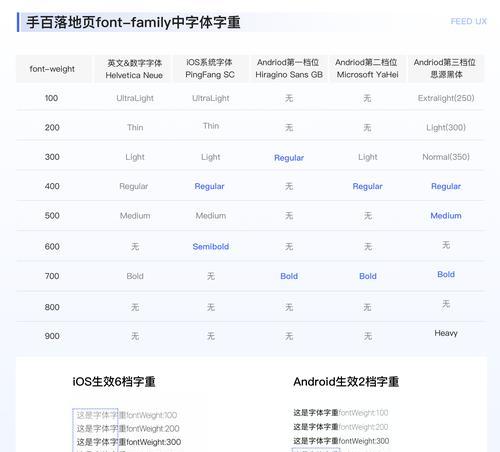Screen dimensions: 500x452
Task: Select the Microsoft YaHei column header
Action: (367, 69)
